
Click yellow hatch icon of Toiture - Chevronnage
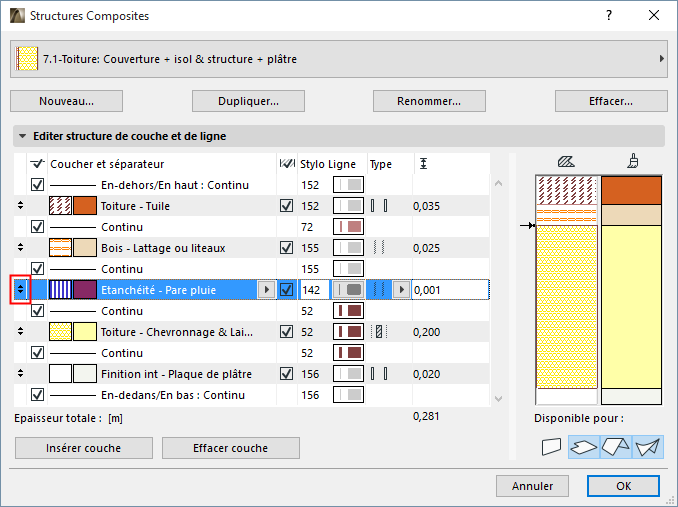pos(60,332)
